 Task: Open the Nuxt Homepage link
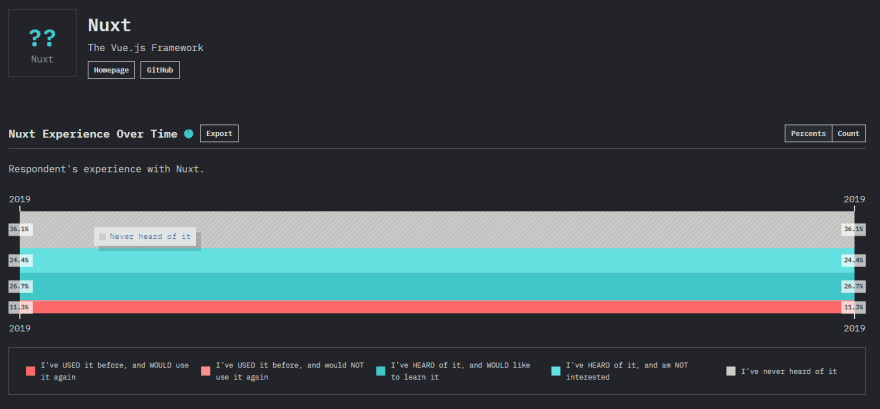tap(111, 70)
